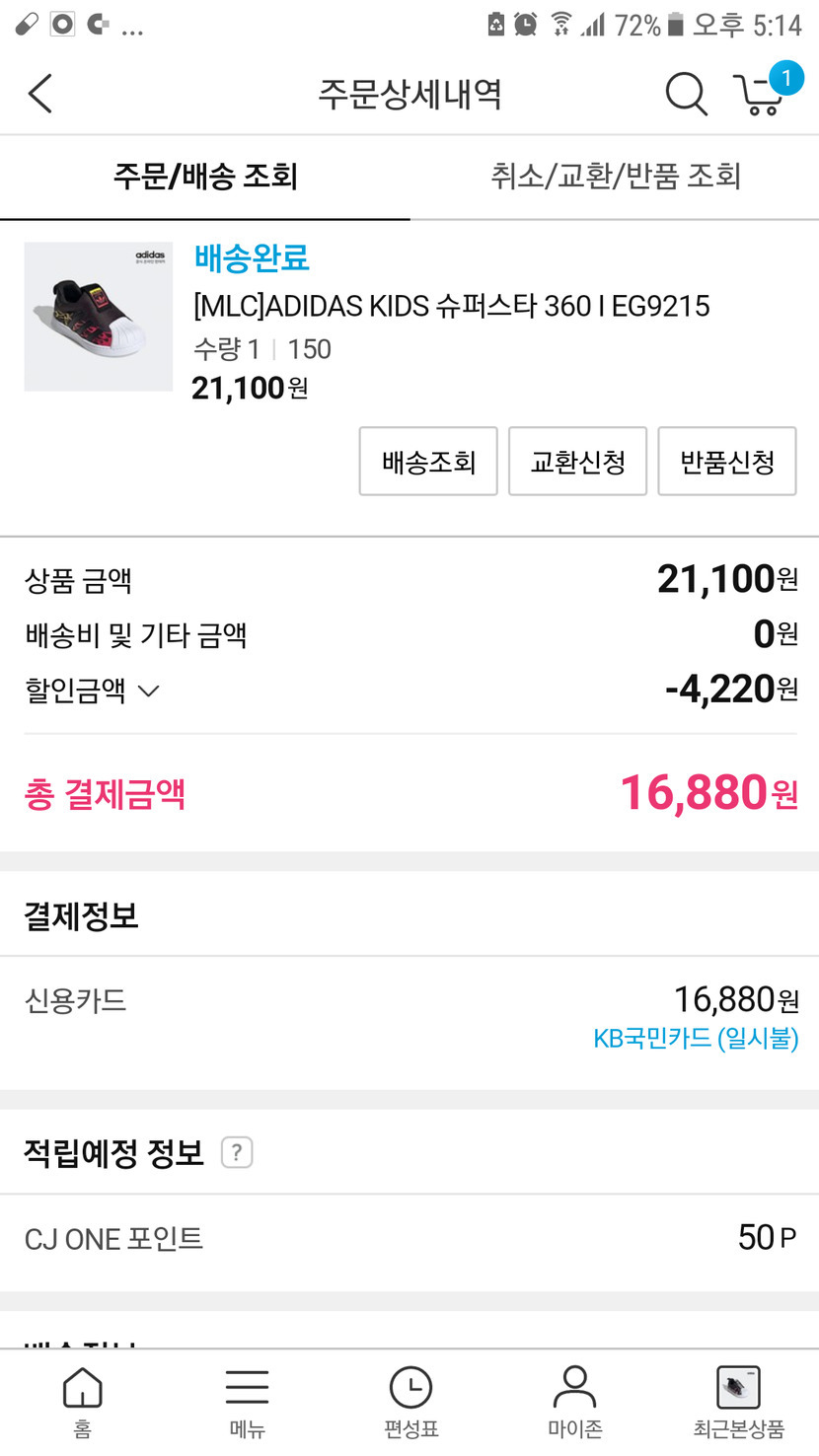Open search with the magnifier icon
The image size is (819, 1456).
(686, 94)
